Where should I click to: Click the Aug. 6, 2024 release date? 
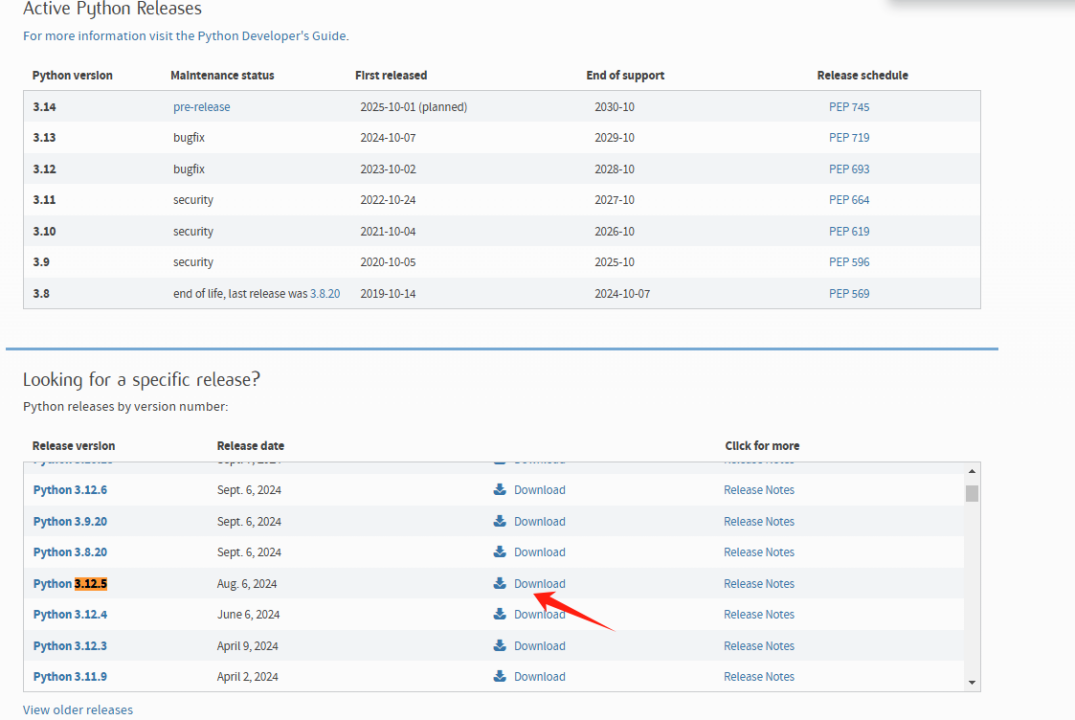click(247, 584)
